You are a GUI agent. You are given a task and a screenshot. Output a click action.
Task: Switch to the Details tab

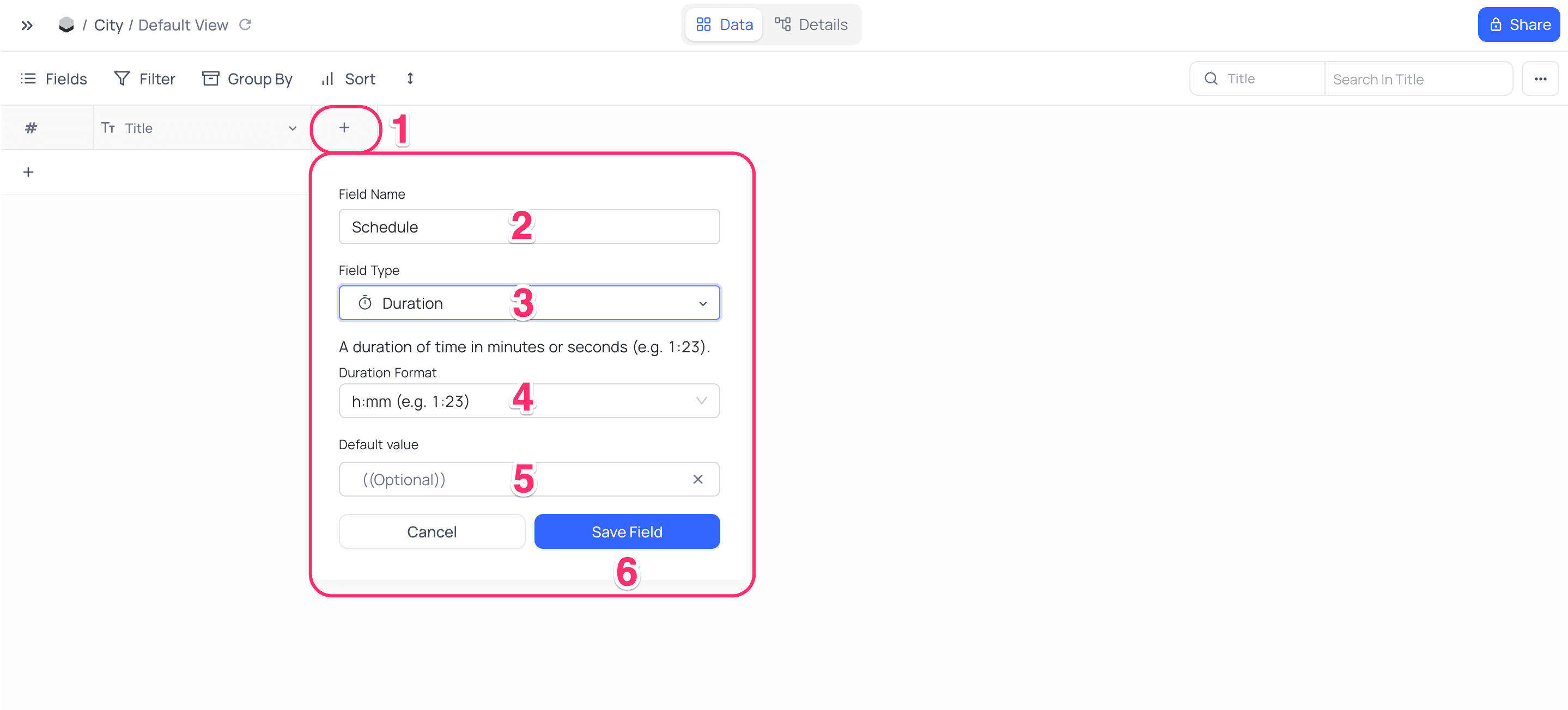[811, 25]
